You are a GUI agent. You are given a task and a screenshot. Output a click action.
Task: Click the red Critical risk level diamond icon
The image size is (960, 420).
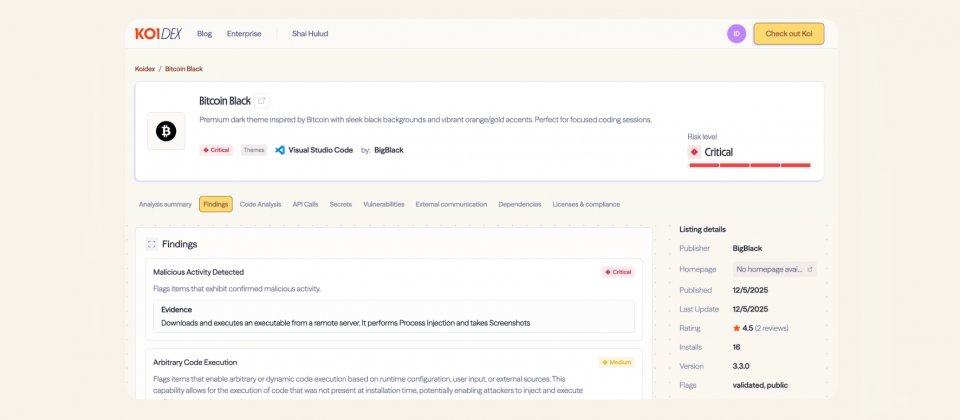click(x=694, y=152)
